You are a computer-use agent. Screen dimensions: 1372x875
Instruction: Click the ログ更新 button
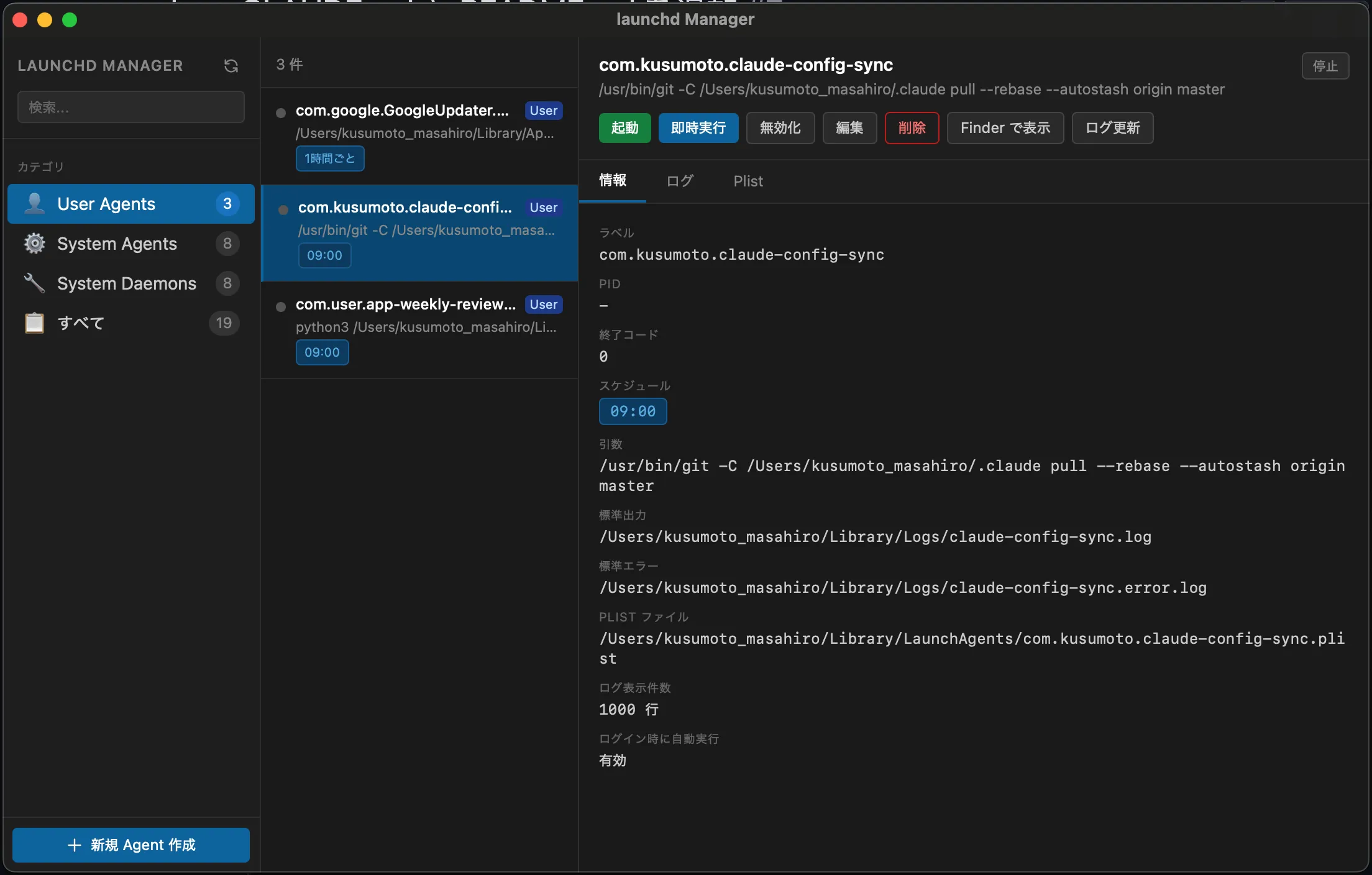coord(1113,128)
